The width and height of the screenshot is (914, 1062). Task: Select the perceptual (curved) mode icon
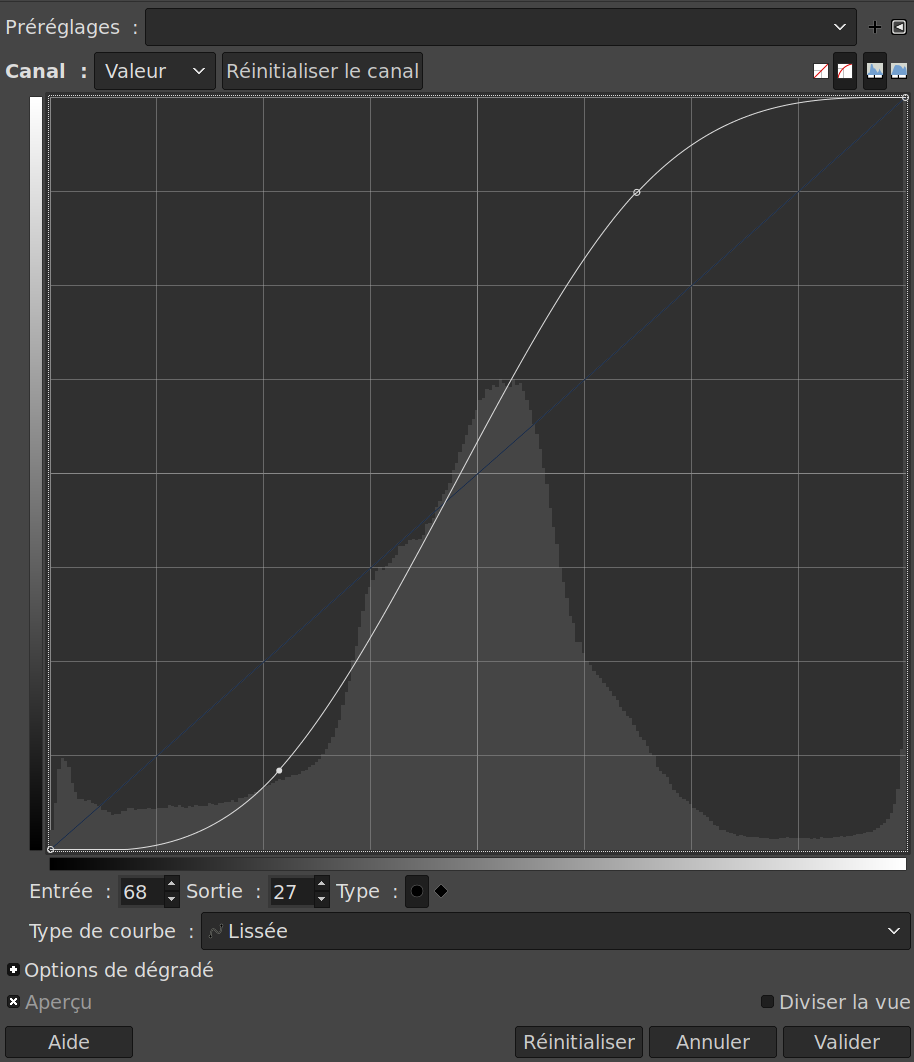(x=845, y=71)
